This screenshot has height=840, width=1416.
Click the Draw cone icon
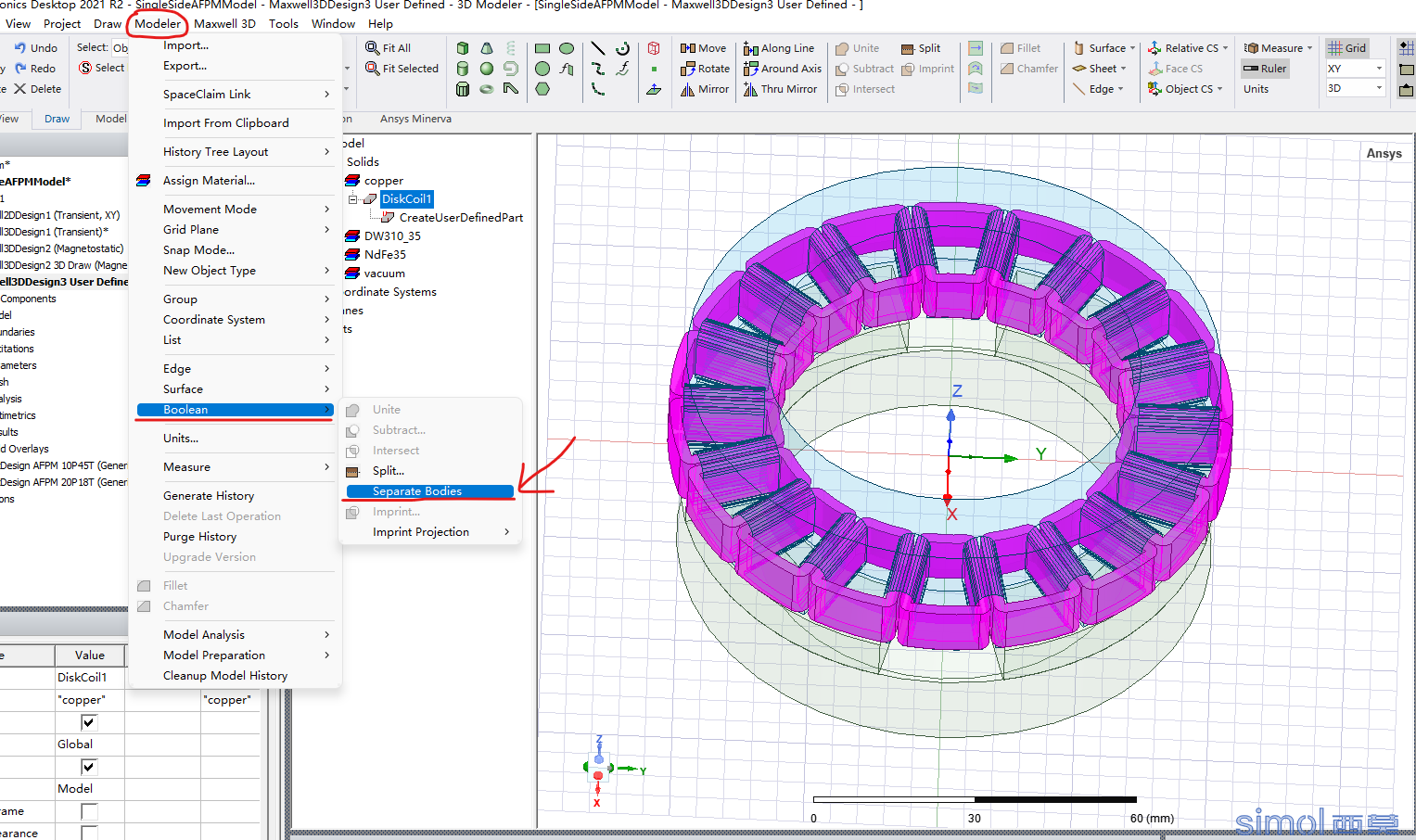(x=487, y=48)
